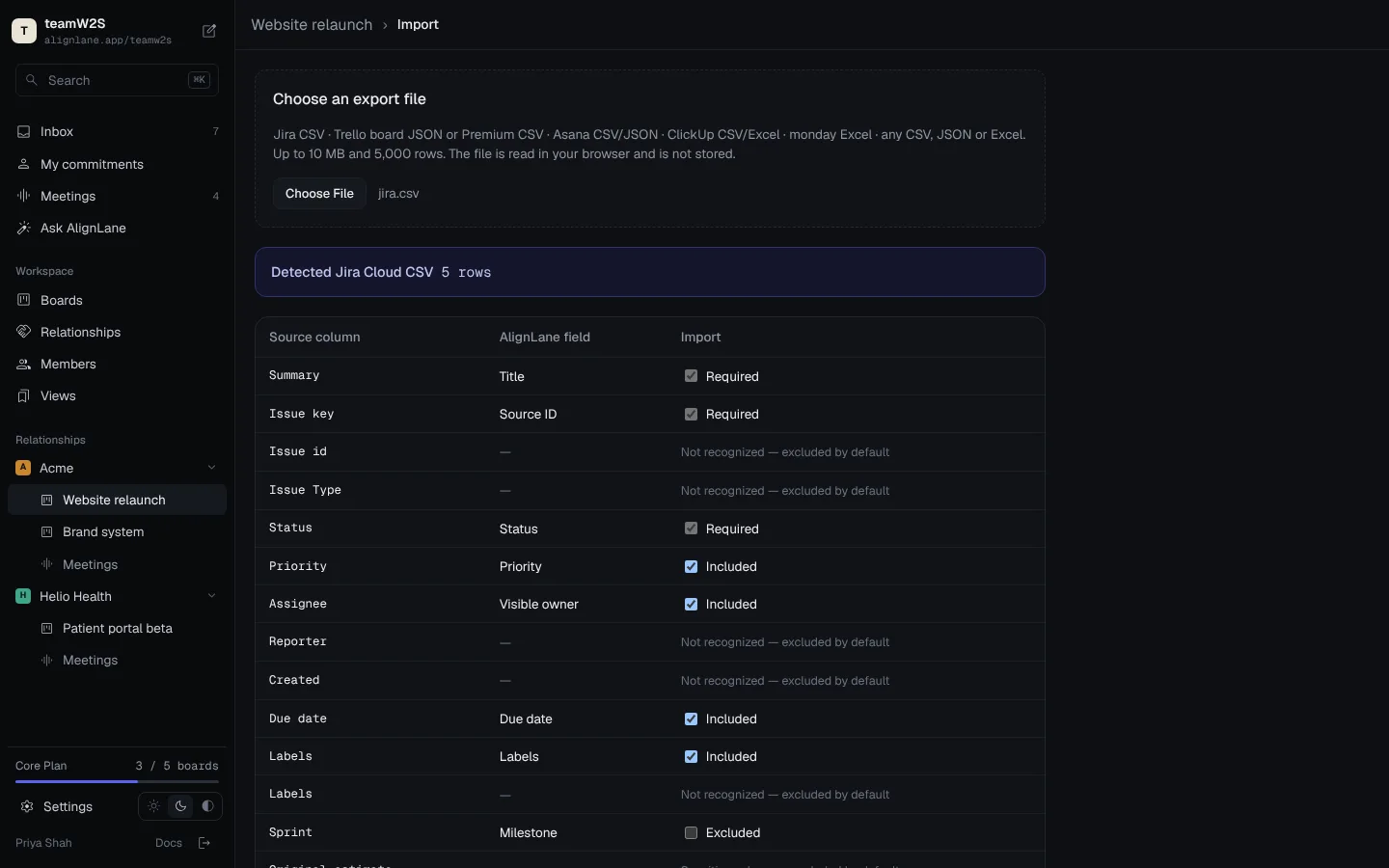Screen dimensions: 1389x868
Task: Click the My commitments person icon
Action: click(24, 164)
